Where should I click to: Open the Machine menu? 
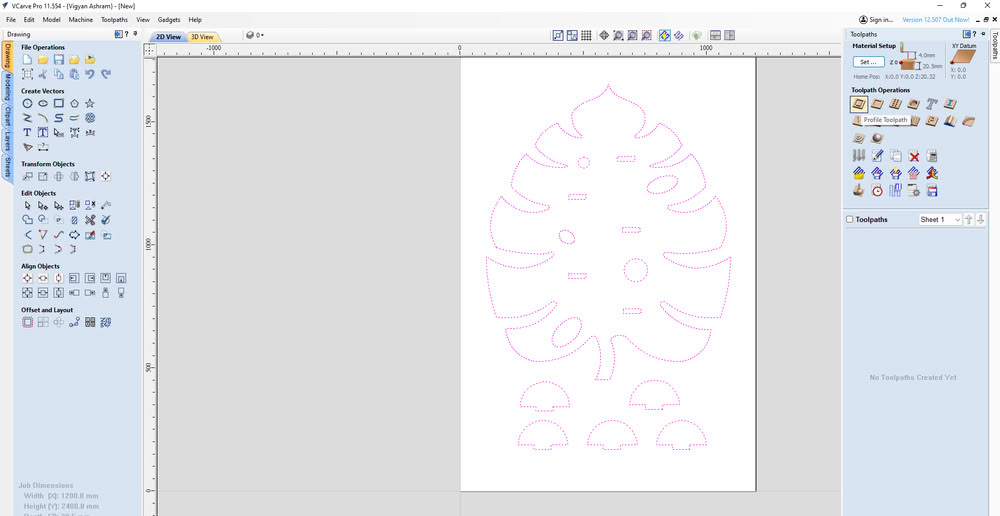point(81,20)
